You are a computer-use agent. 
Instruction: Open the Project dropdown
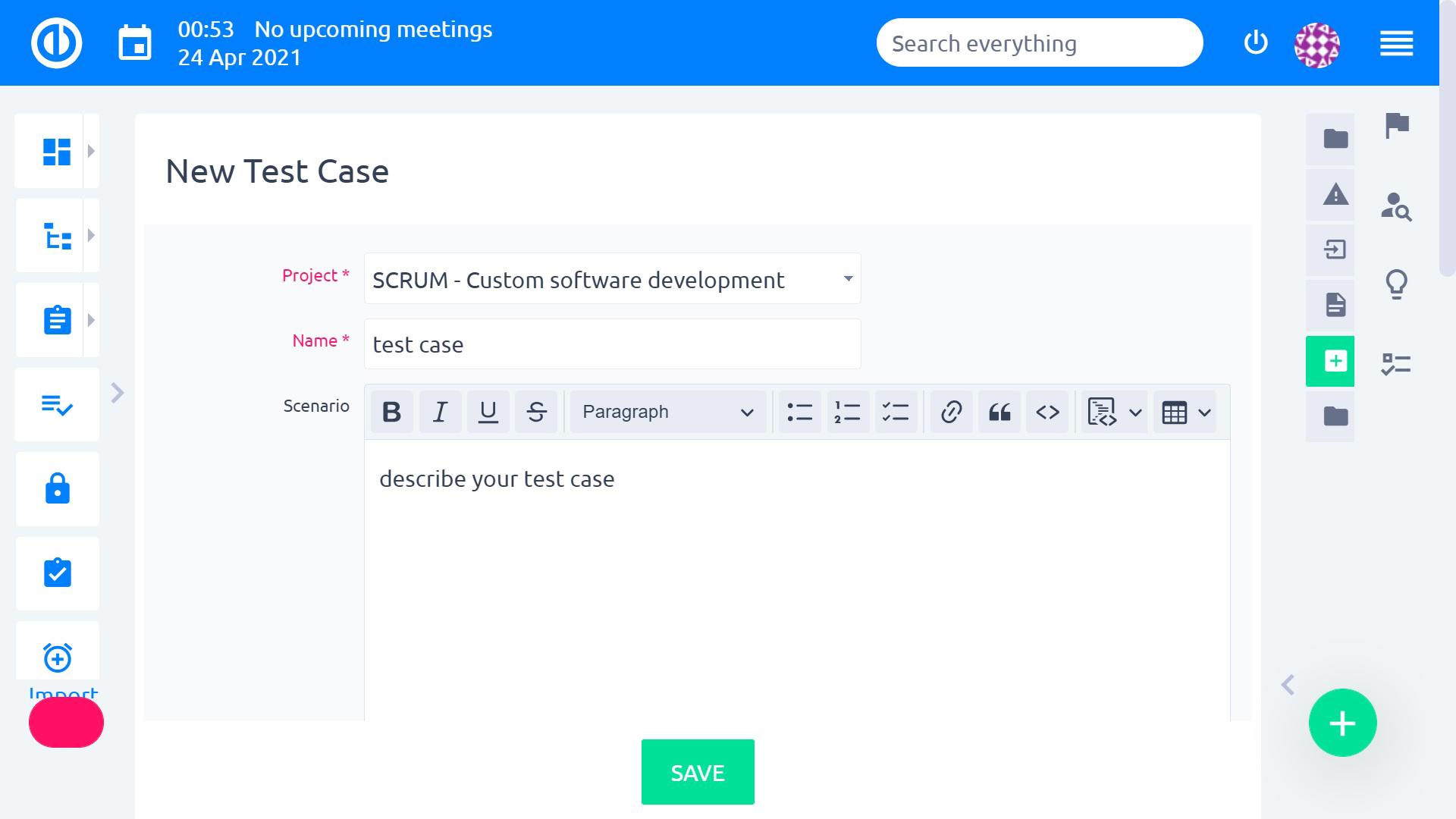point(612,279)
